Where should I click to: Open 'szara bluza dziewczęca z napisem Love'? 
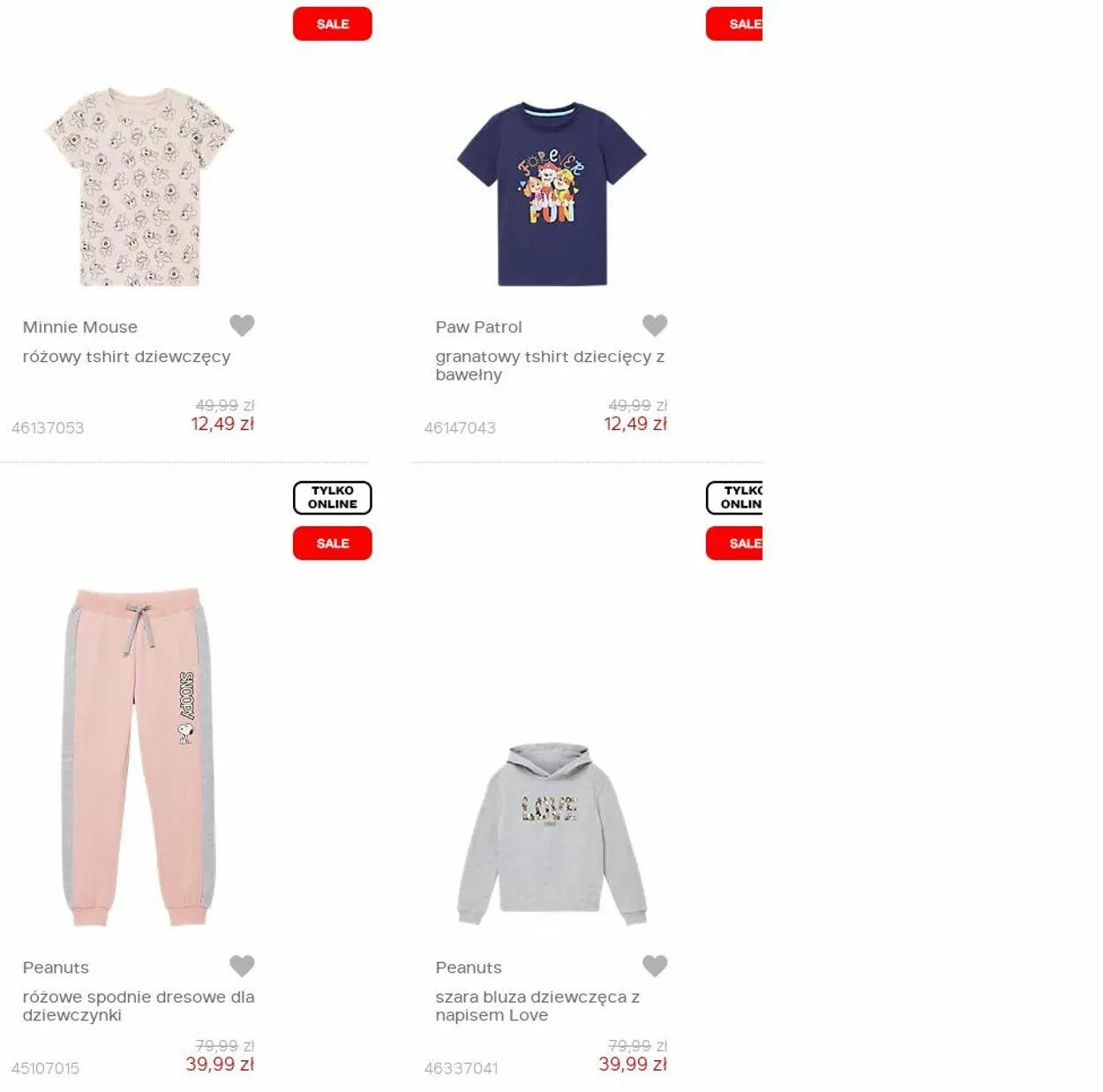(x=537, y=1005)
